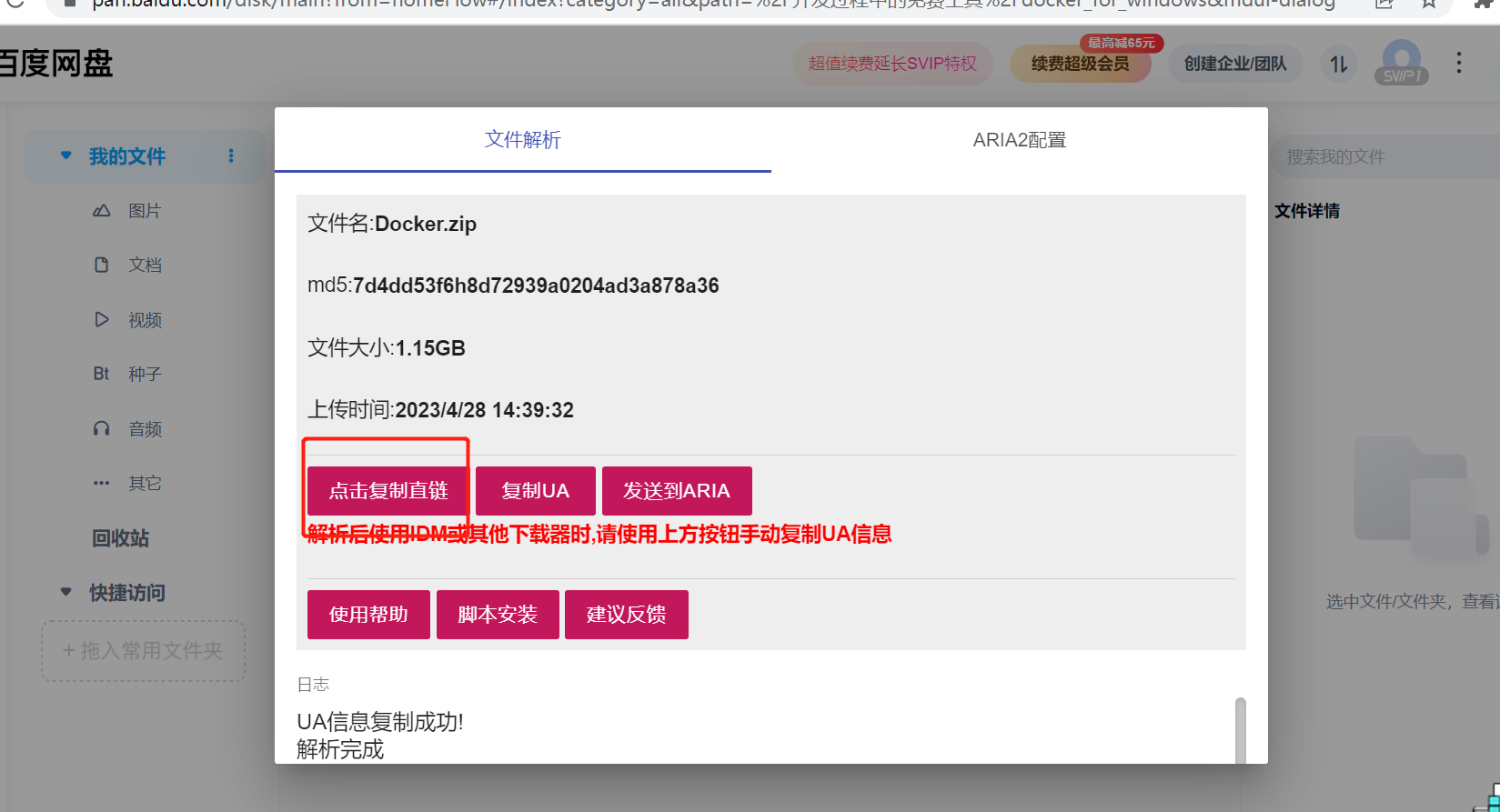Click the 百度网盘 logo text
The image size is (1500, 812).
click(x=56, y=64)
